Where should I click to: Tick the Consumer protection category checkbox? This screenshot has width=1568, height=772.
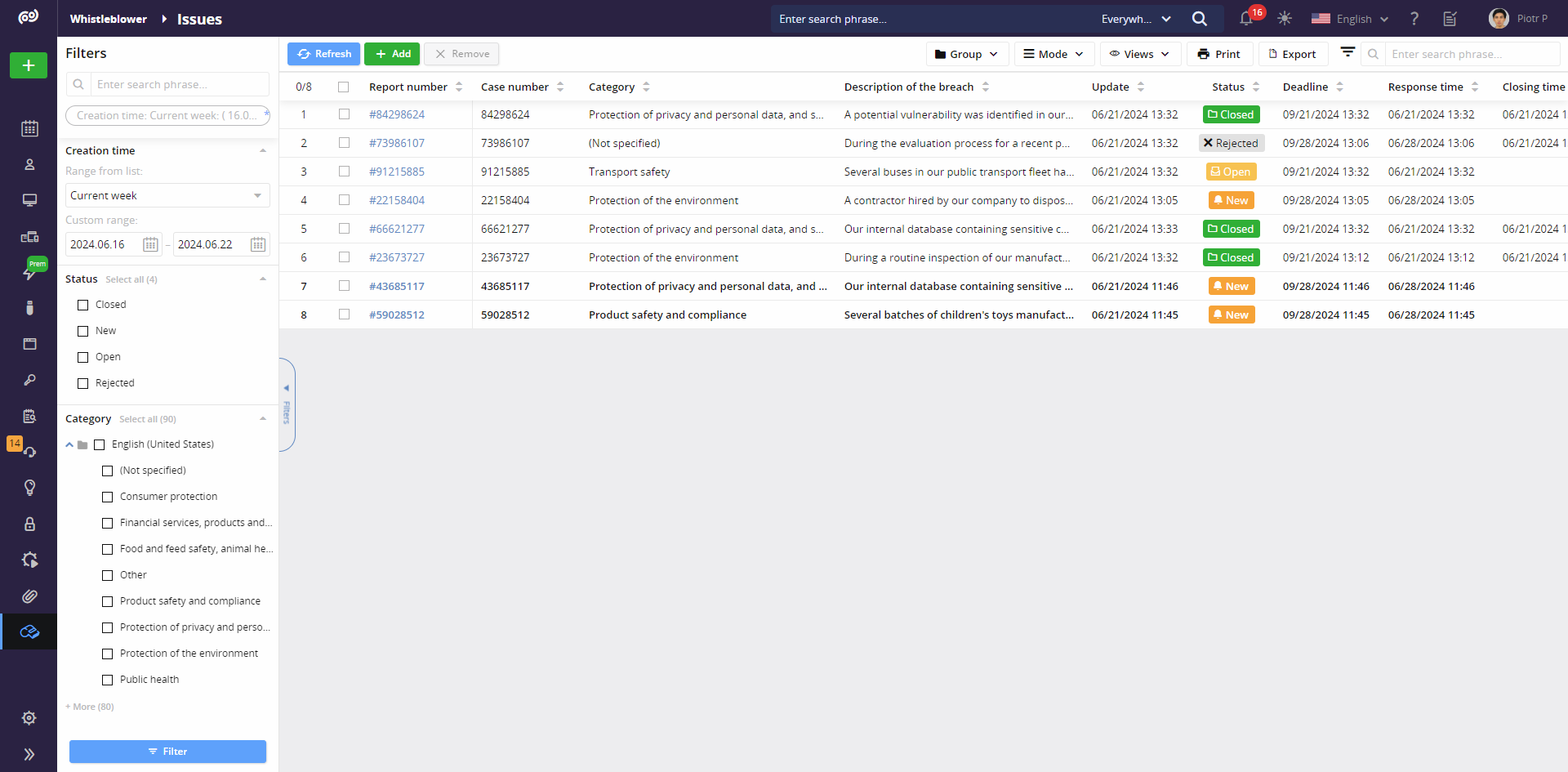(107, 497)
